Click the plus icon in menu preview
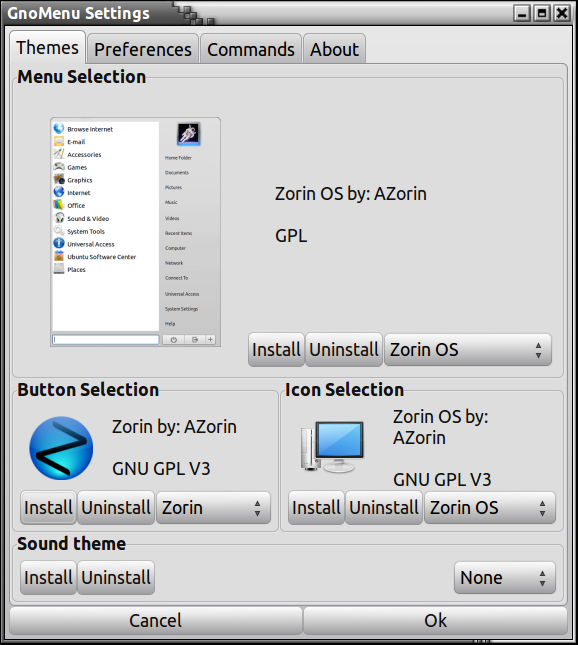This screenshot has width=578, height=645. click(210, 339)
